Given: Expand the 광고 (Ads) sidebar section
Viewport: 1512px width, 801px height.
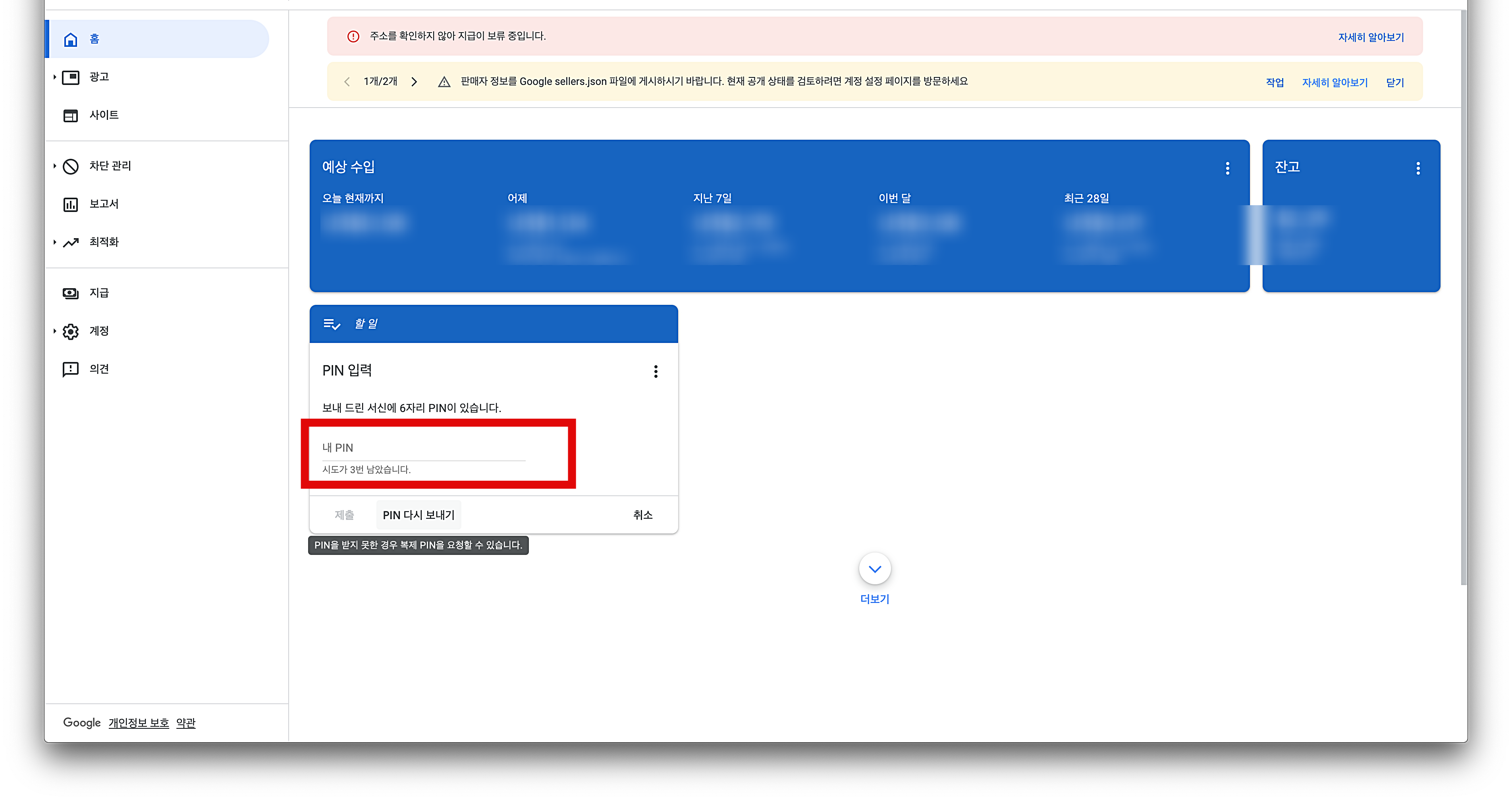Looking at the screenshot, I should coord(54,77).
